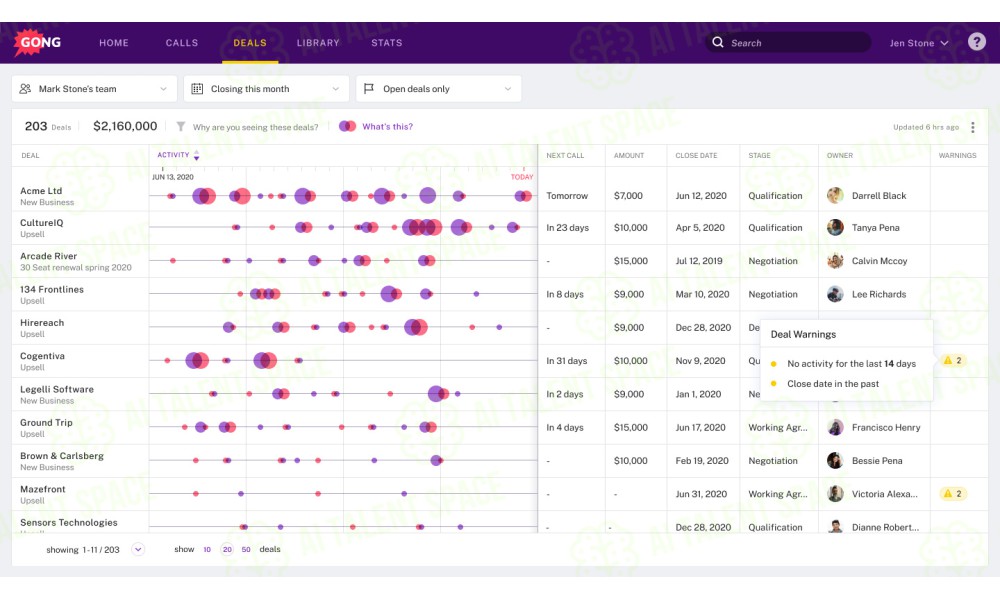Click the JUN 13, 2020 timeline start label

tap(172, 177)
